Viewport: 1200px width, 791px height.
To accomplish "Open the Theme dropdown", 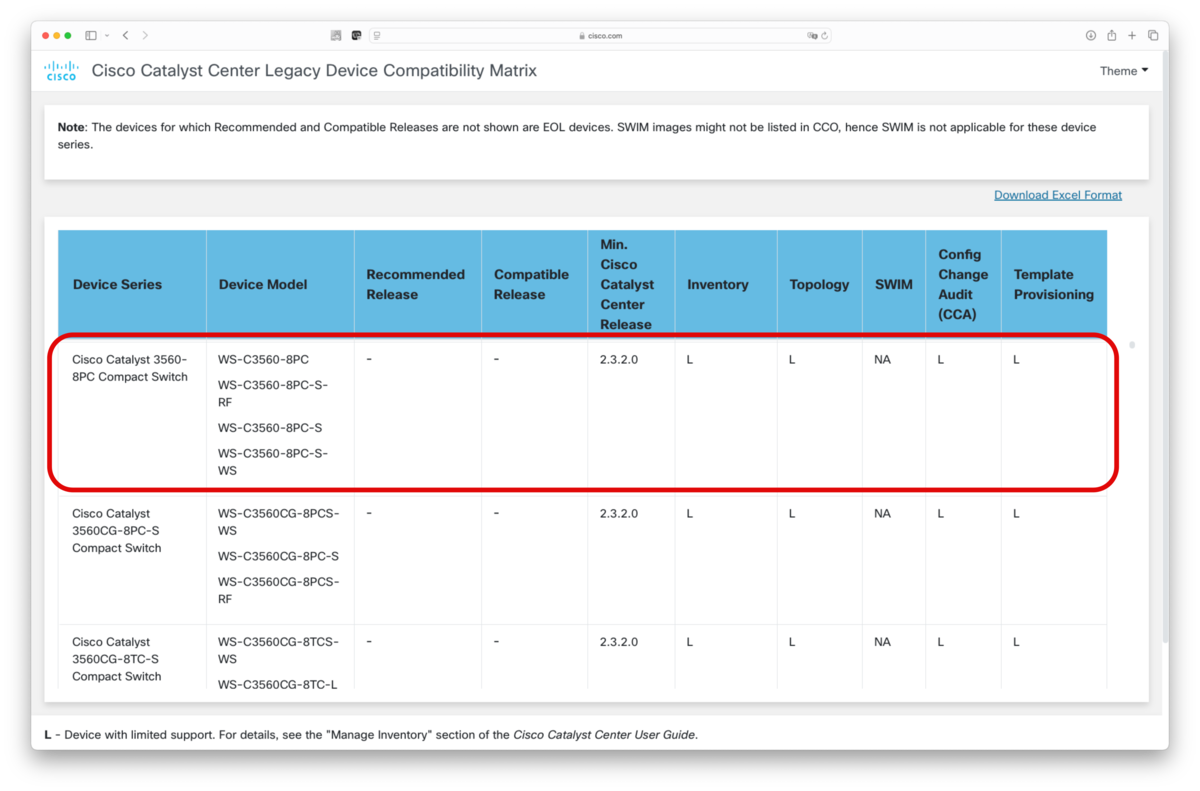I will pyautogui.click(x=1122, y=70).
